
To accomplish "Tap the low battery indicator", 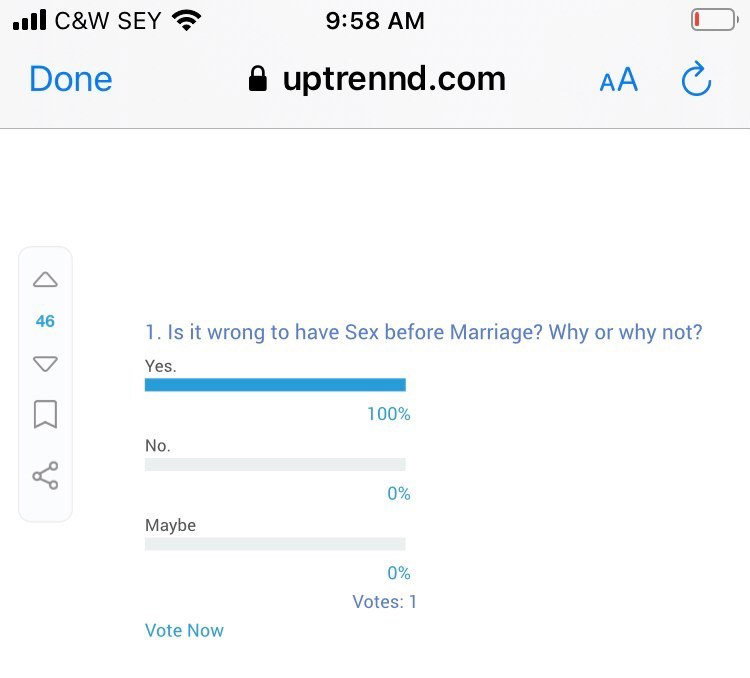I will 715,20.
